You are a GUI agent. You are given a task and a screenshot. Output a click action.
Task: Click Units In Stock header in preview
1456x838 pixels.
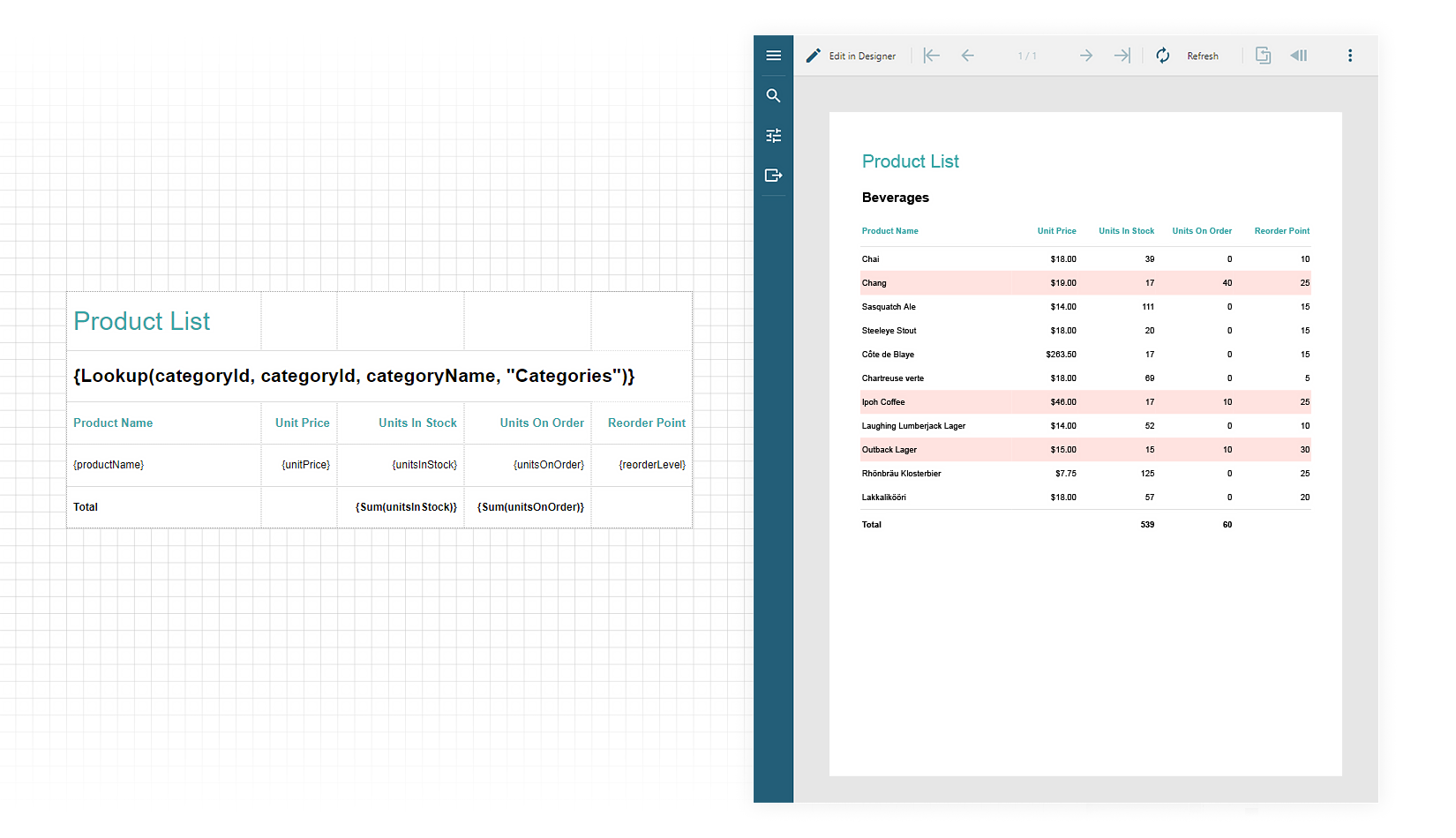(x=1126, y=231)
